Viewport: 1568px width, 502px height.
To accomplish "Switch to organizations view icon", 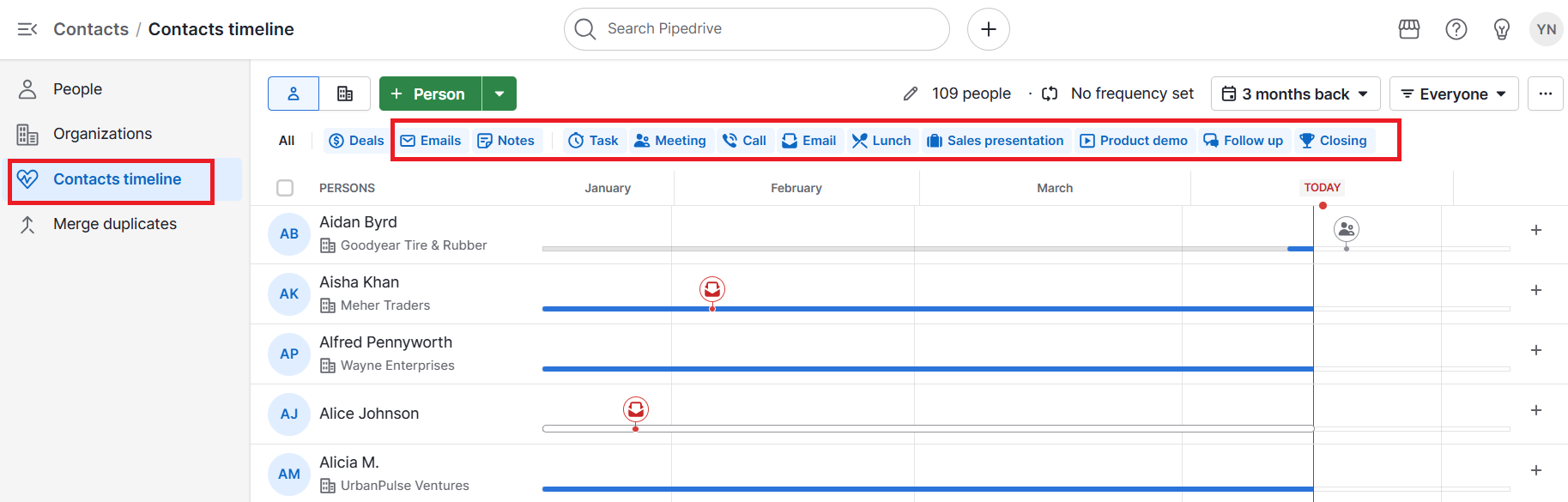I will click(x=345, y=94).
